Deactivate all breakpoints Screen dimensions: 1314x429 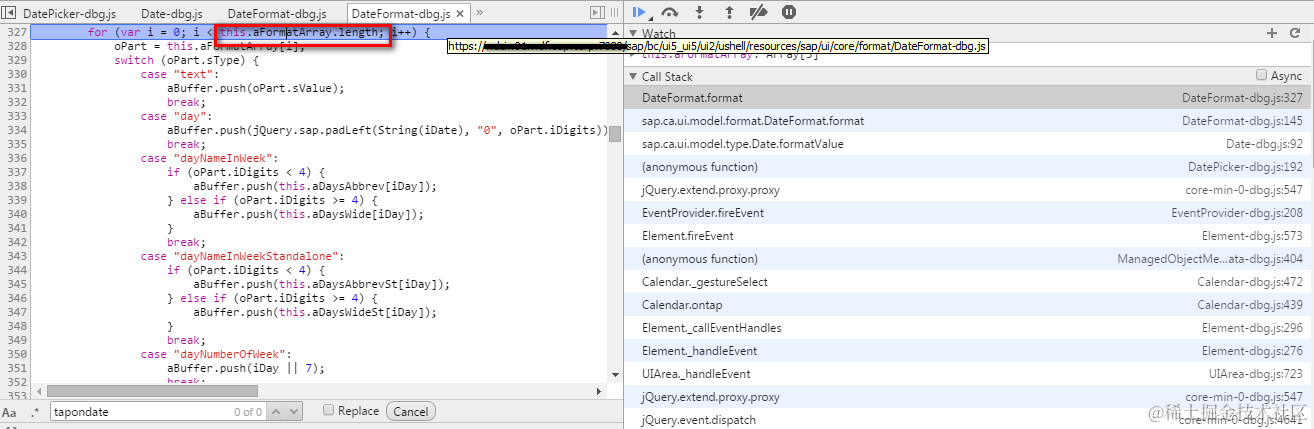[x=758, y=12]
